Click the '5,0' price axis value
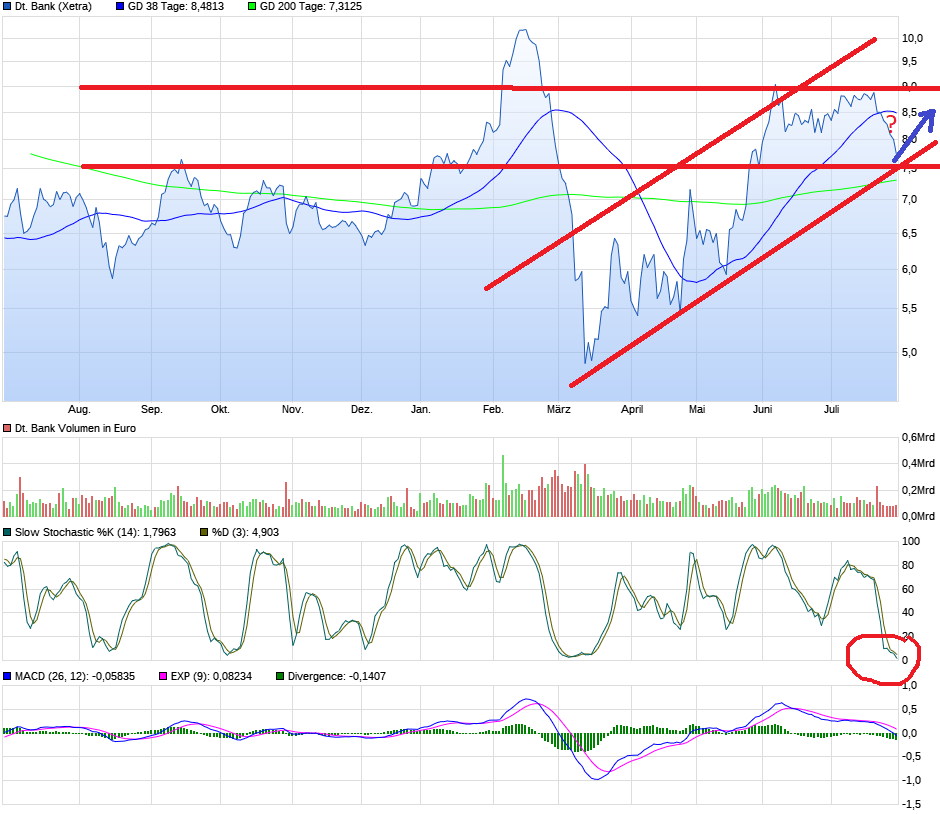The image size is (940, 814). tap(909, 352)
